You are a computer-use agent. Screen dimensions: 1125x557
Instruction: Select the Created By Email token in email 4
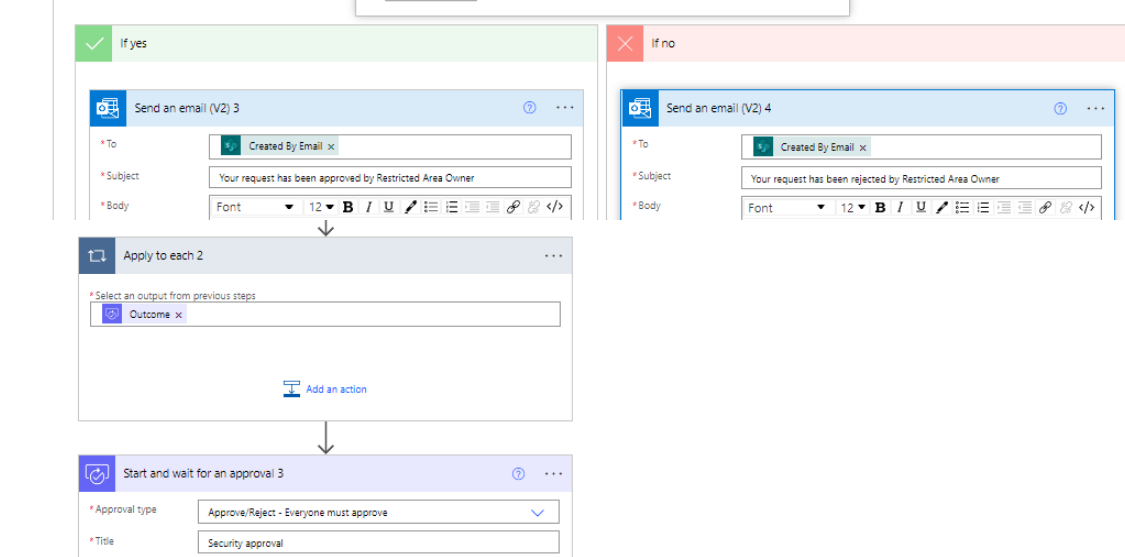point(811,147)
